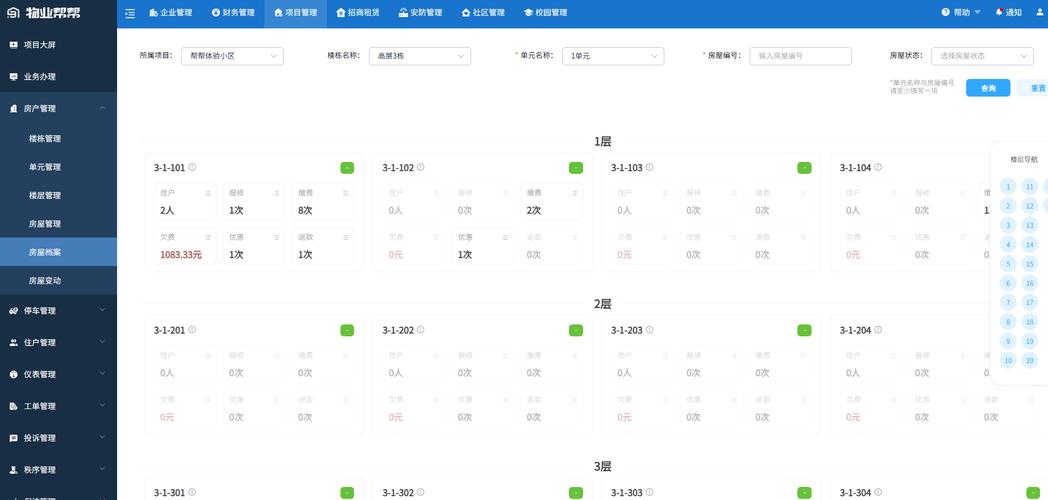The image size is (1048, 500).
Task: Switch to the 招商租赁 top tab
Action: (x=358, y=13)
